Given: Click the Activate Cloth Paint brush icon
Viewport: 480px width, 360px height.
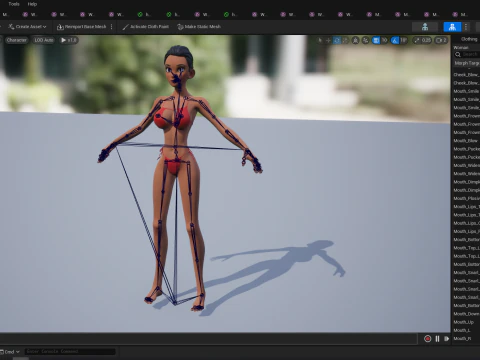Looking at the screenshot, I should coord(125,27).
